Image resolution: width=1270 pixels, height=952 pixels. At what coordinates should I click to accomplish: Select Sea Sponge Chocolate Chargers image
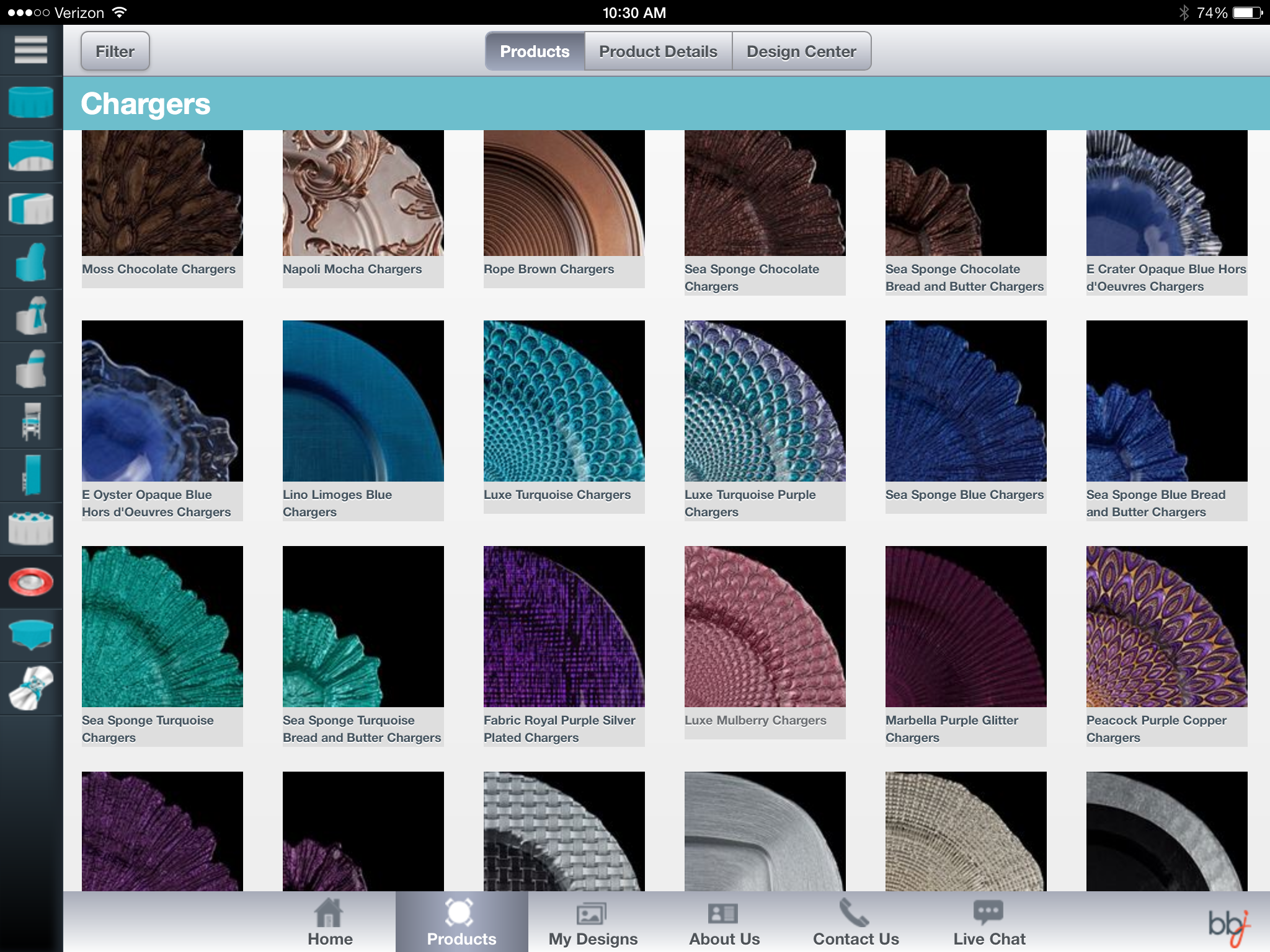(x=765, y=193)
